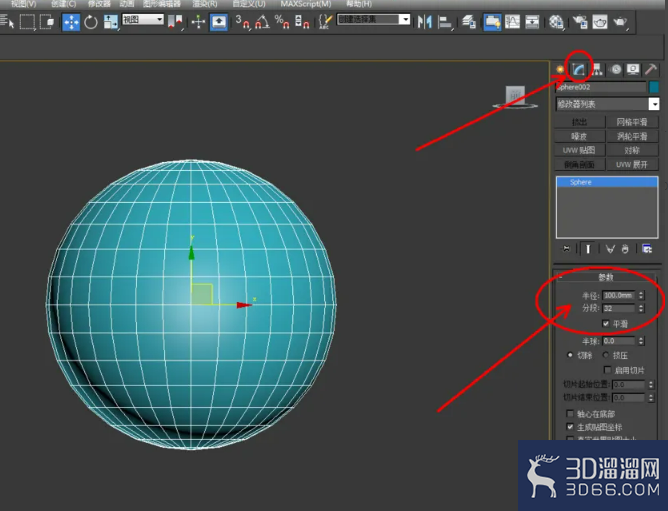Toggle the Graphite ribbon icon

point(492,22)
